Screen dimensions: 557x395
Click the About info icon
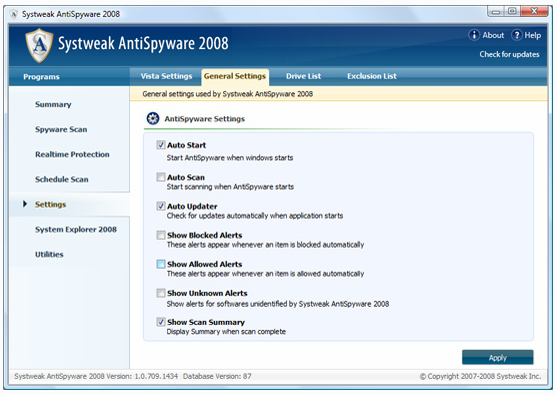474,35
